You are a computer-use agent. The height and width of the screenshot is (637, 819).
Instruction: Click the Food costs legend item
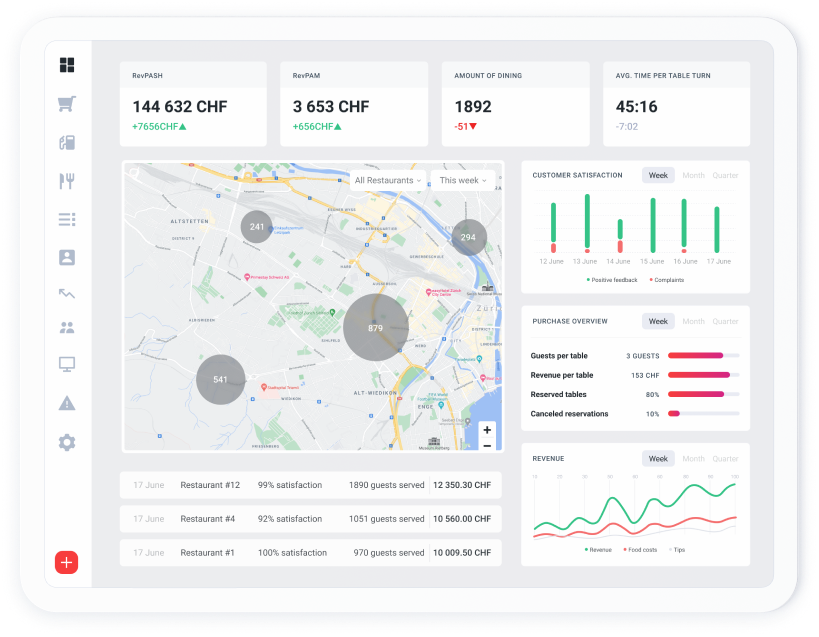(x=640, y=550)
